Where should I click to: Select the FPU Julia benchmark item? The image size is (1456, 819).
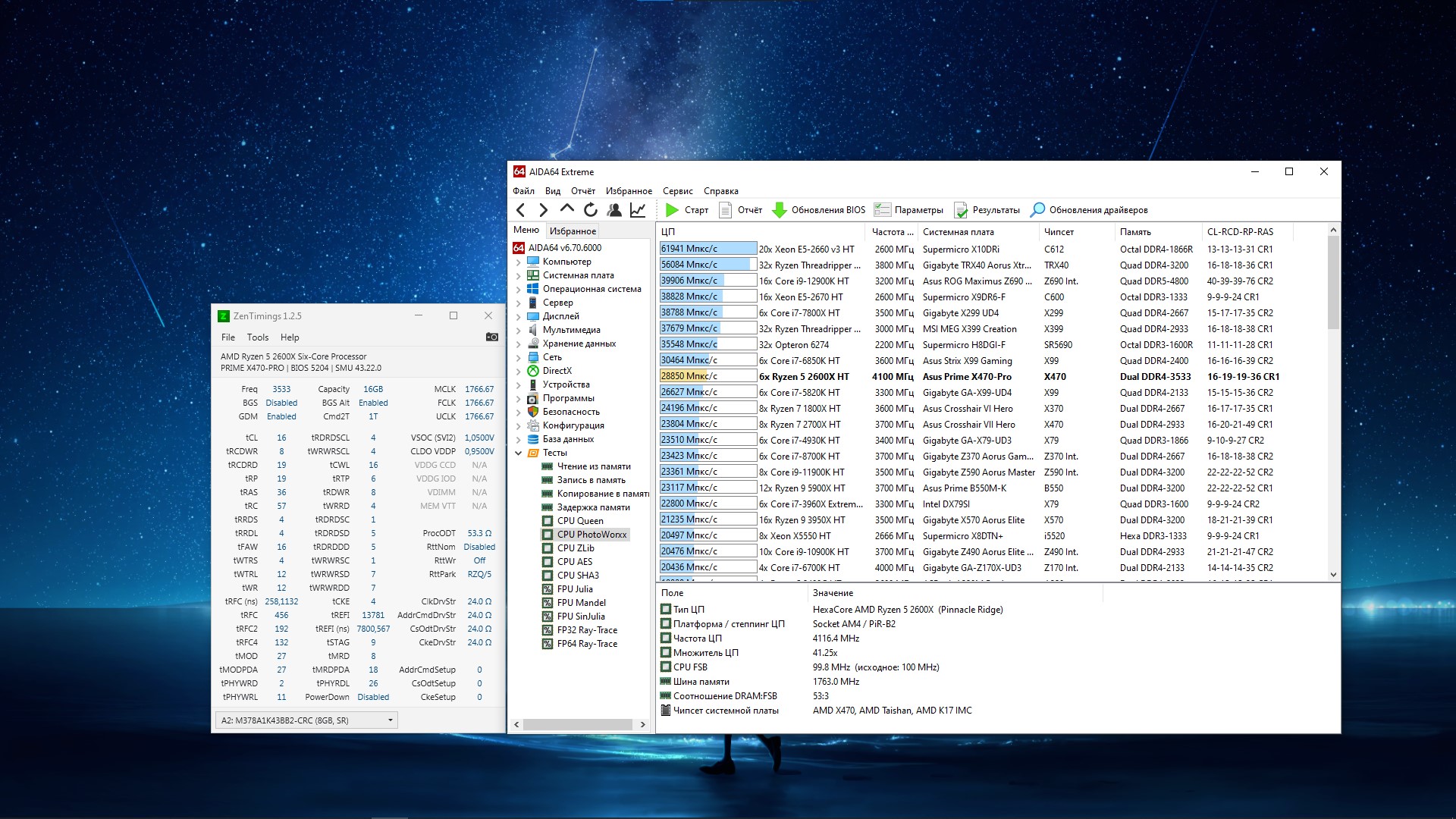click(574, 589)
